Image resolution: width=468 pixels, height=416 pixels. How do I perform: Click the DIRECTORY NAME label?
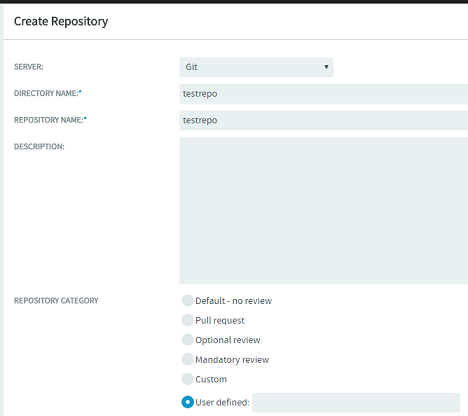click(46, 93)
